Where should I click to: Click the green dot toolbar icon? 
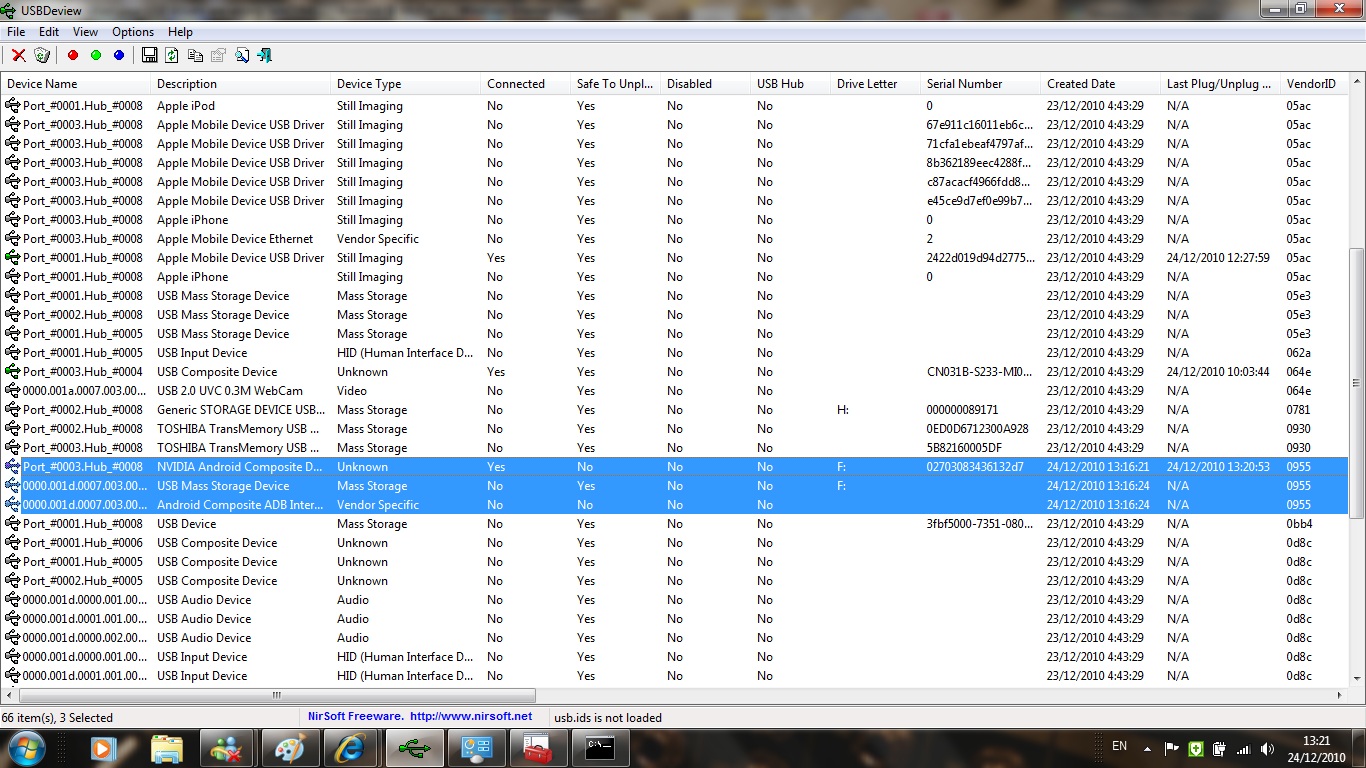96,56
